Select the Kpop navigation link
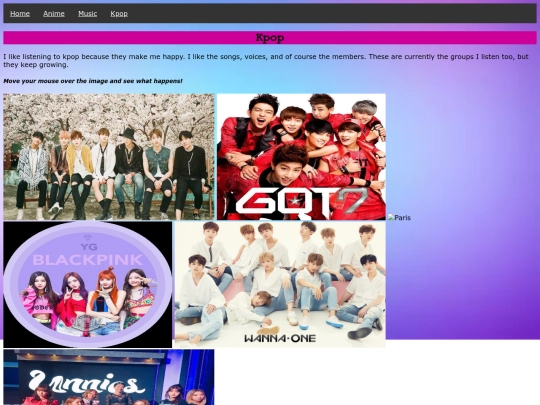The width and height of the screenshot is (540, 405). pyautogui.click(x=119, y=14)
